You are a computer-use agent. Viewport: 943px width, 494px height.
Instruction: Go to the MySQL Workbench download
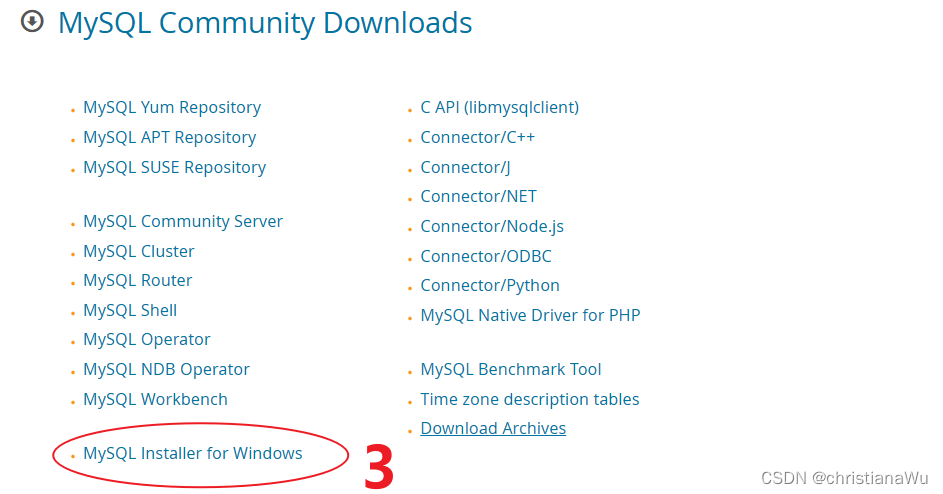[x=155, y=400]
